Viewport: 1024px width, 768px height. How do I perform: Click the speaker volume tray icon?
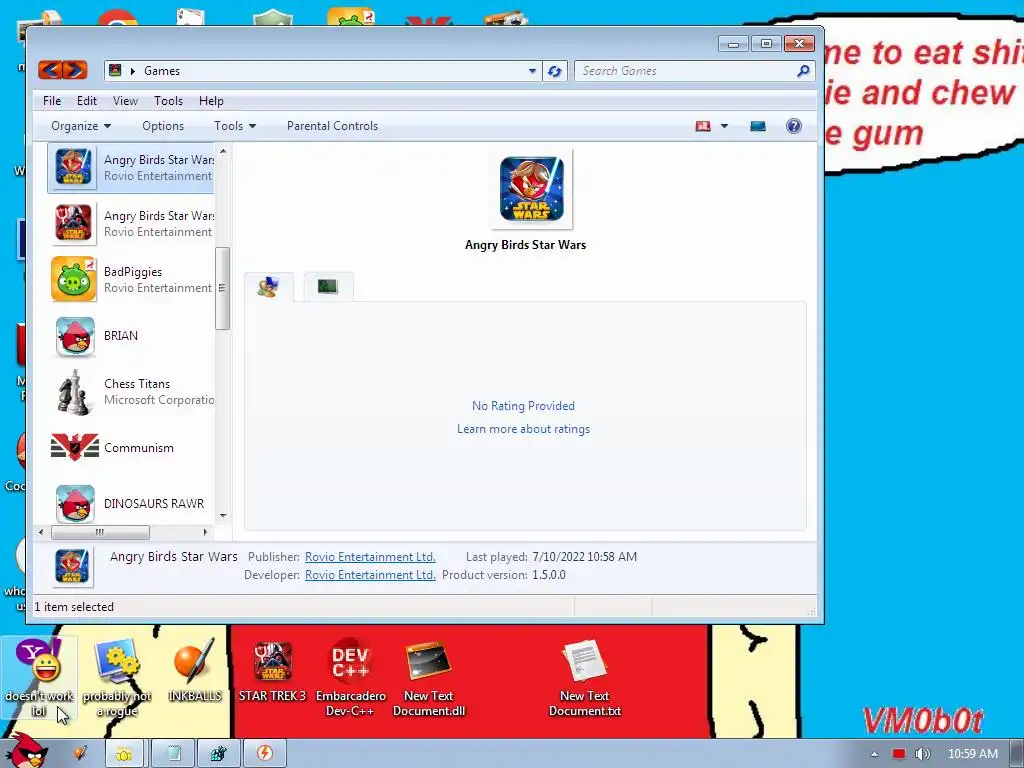pos(922,754)
